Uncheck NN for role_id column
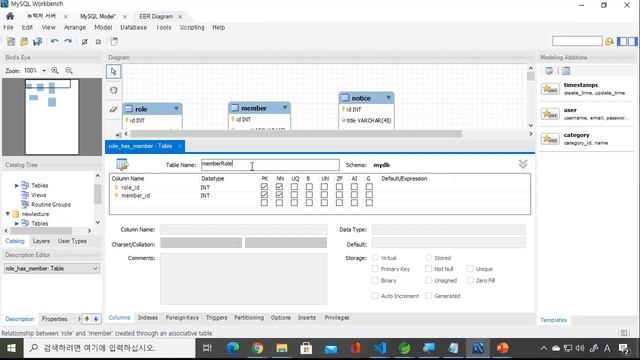The width and height of the screenshot is (640, 360). [x=279, y=187]
